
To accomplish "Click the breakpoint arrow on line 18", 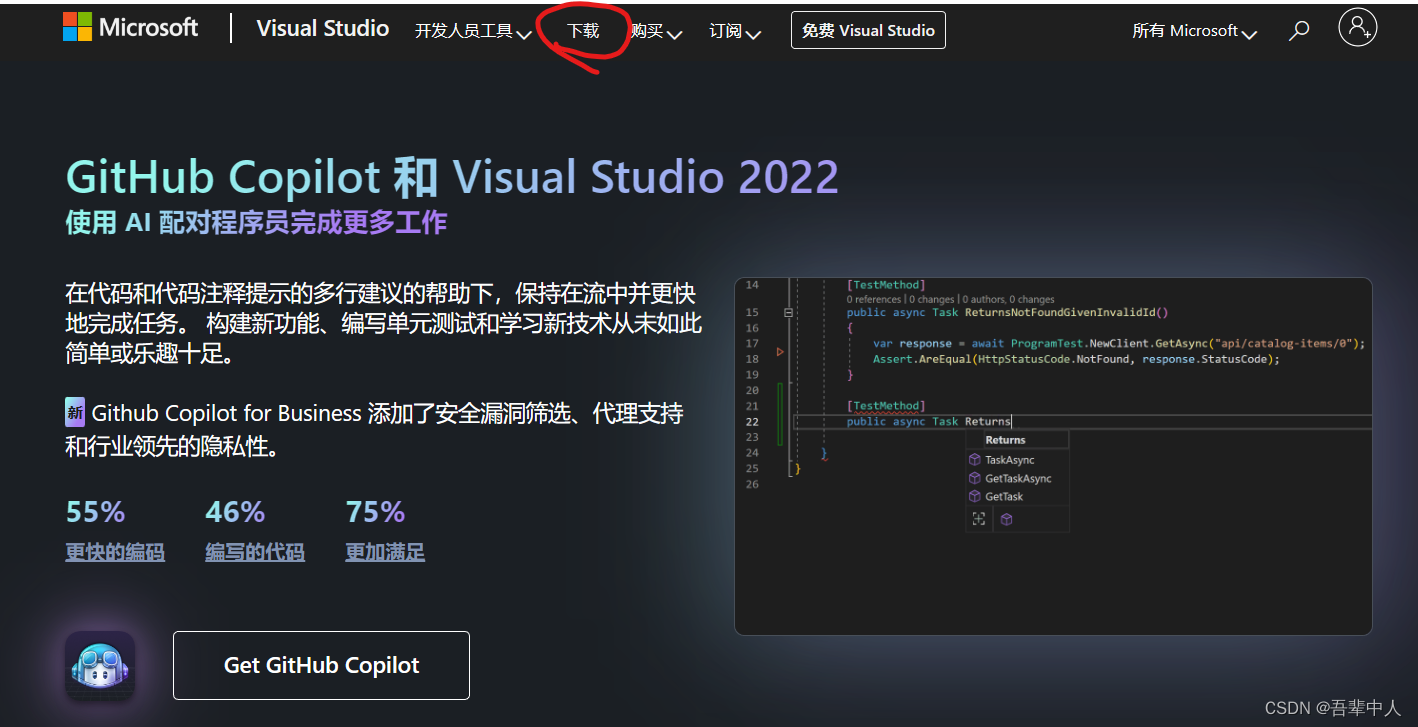I will click(780, 351).
